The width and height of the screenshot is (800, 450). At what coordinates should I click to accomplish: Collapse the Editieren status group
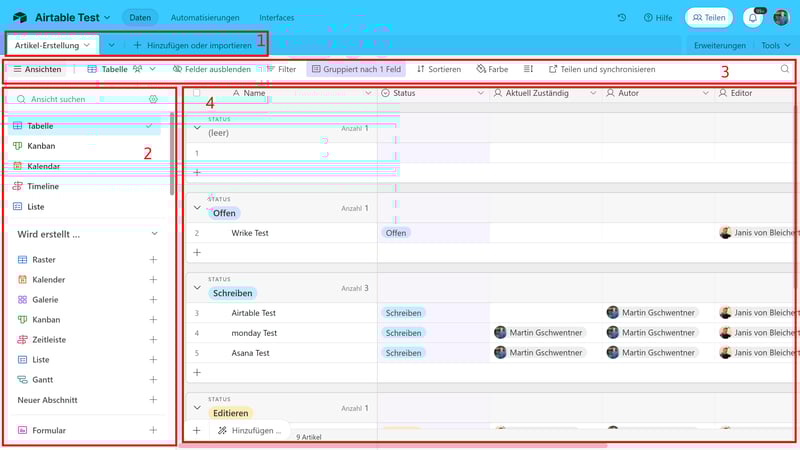pos(197,408)
